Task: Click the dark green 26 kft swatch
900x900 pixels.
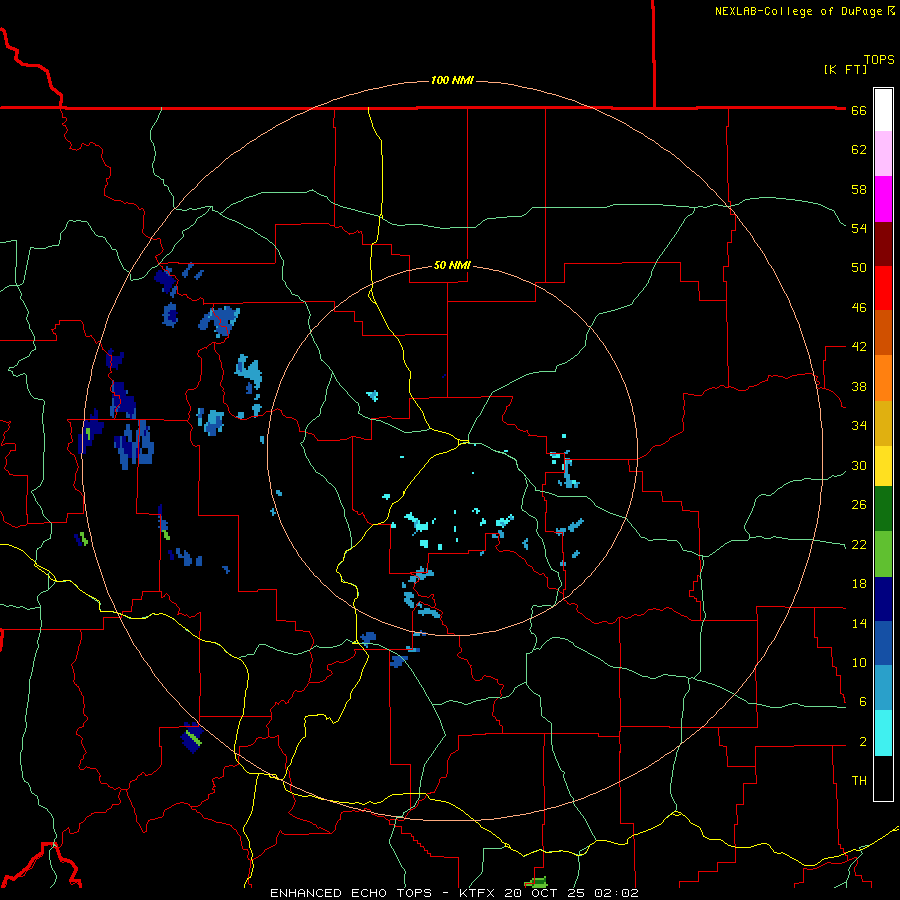Action: (883, 509)
